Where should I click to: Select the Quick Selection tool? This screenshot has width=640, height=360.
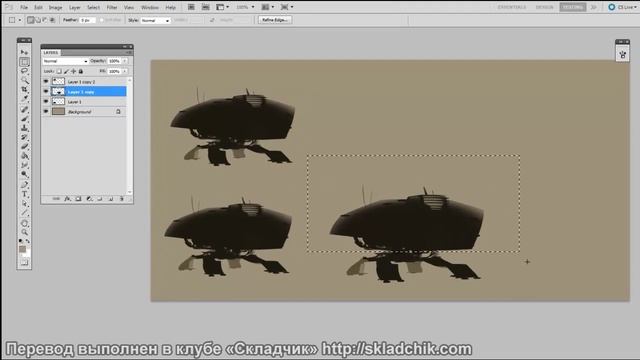[x=24, y=80]
